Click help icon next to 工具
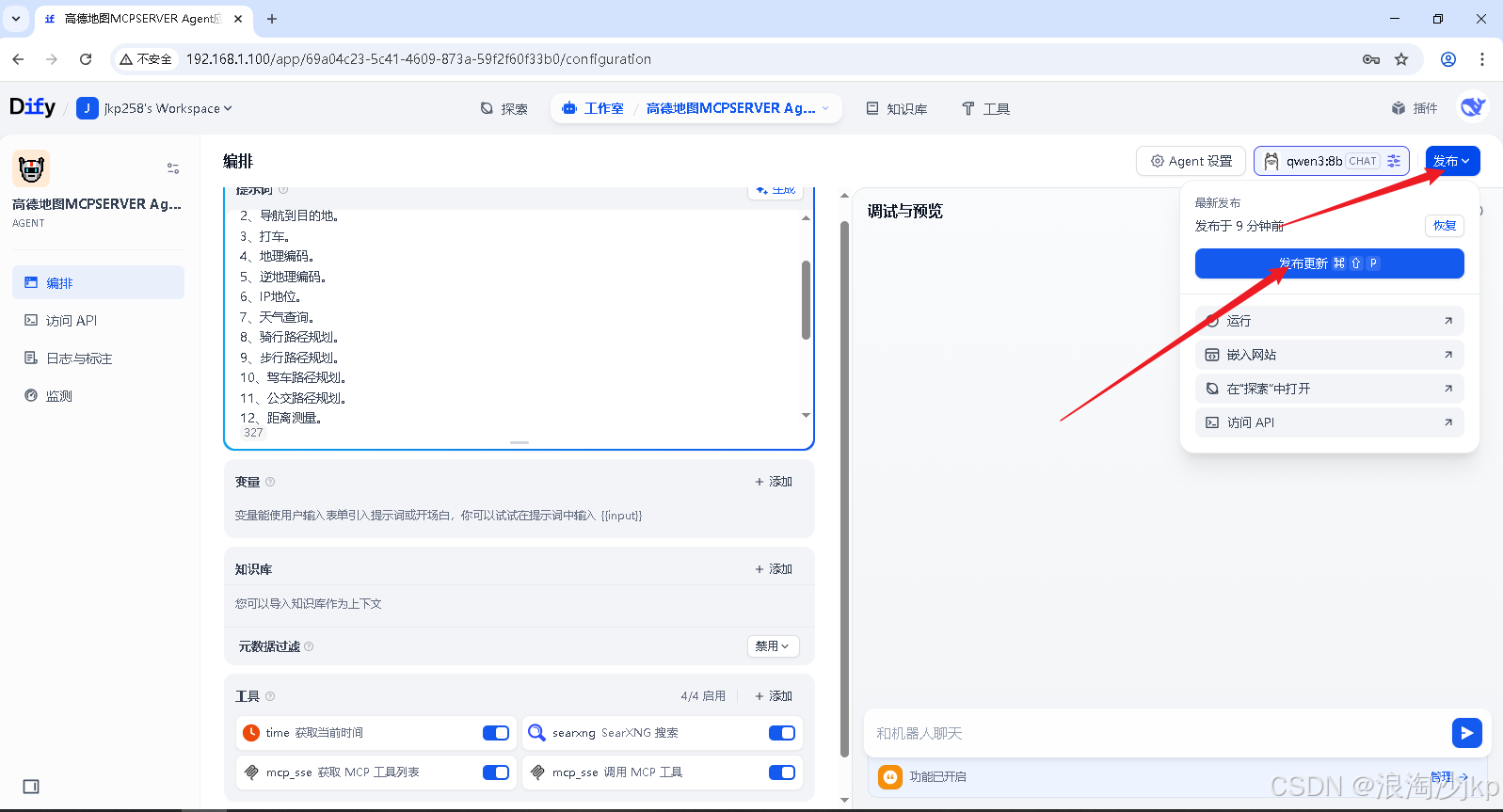The width and height of the screenshot is (1503, 812). point(270,696)
